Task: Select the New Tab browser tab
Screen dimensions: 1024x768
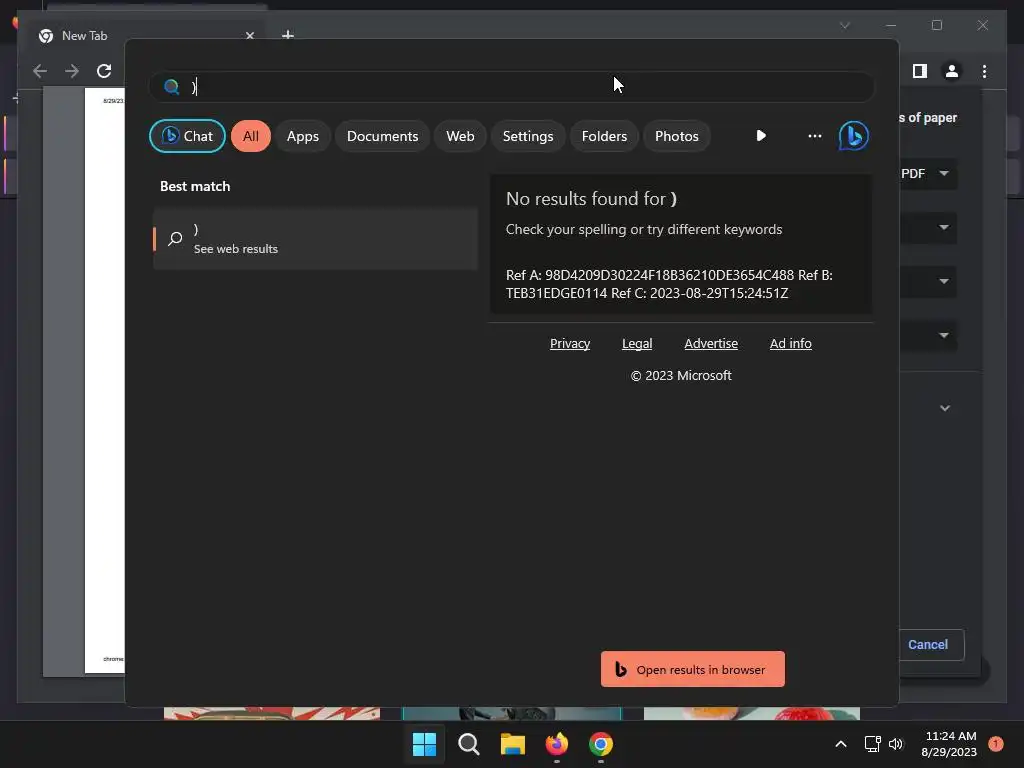Action: 147,35
